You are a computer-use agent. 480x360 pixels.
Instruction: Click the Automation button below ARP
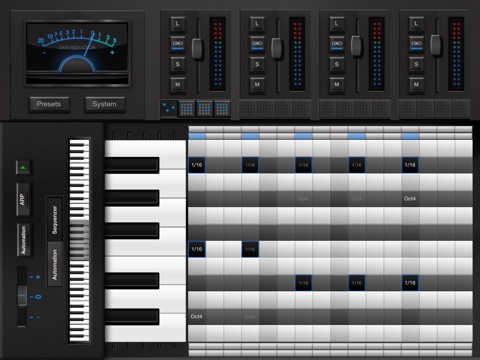pos(23,240)
